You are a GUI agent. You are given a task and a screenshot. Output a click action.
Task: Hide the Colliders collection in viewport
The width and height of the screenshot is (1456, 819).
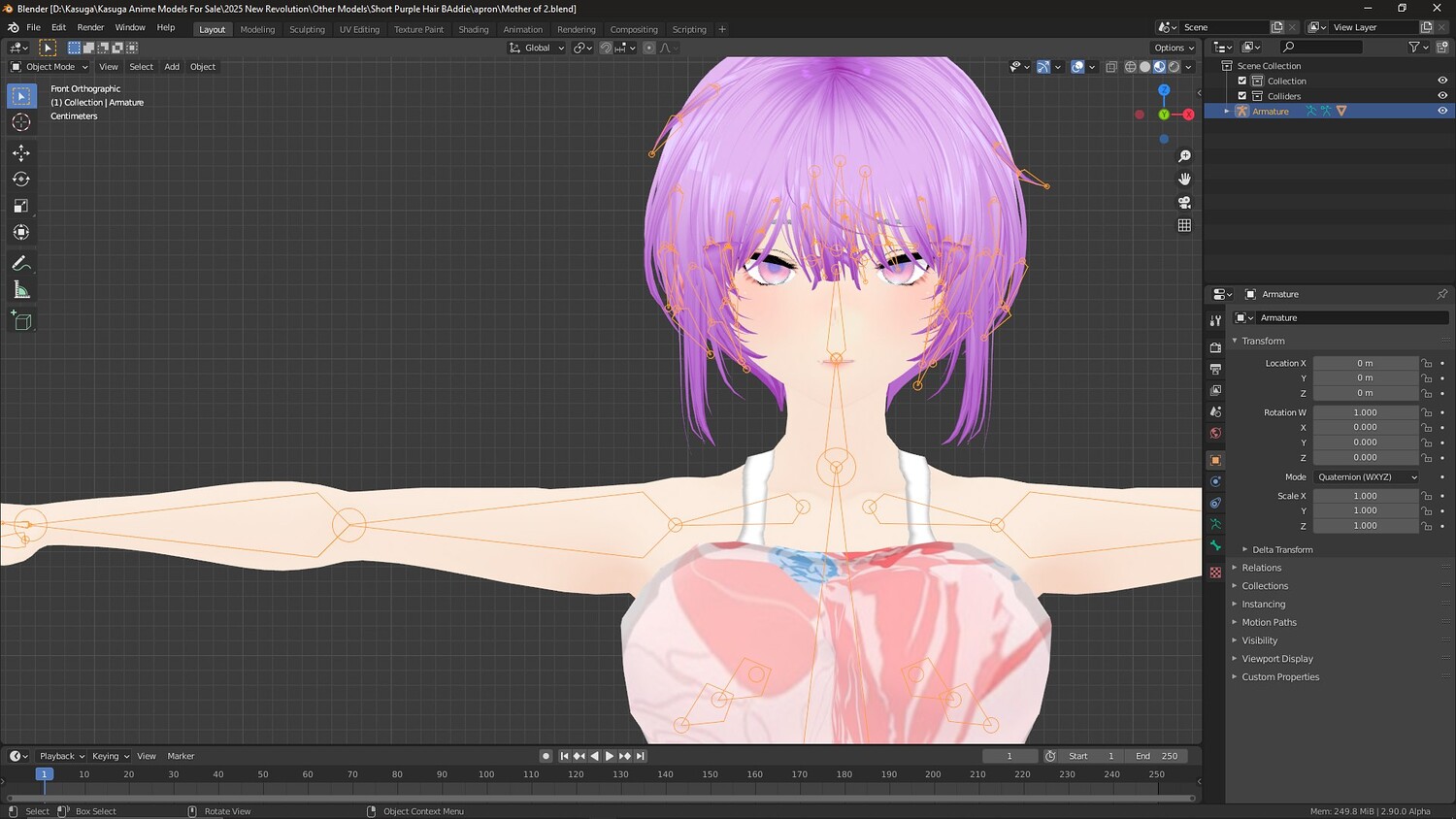(1442, 96)
